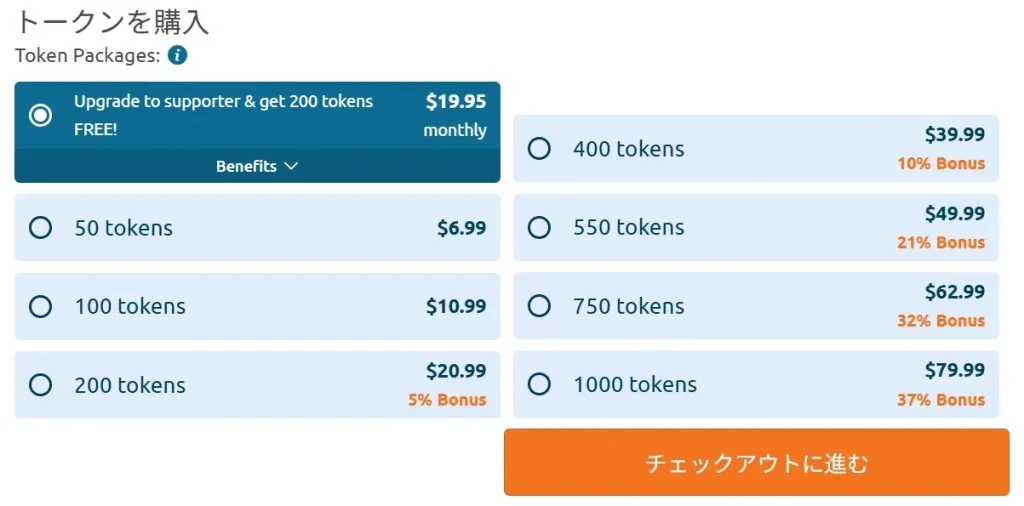This screenshot has height=506, width=1024.
Task: Expand the Benefits chevron
Action: pyautogui.click(x=291, y=166)
